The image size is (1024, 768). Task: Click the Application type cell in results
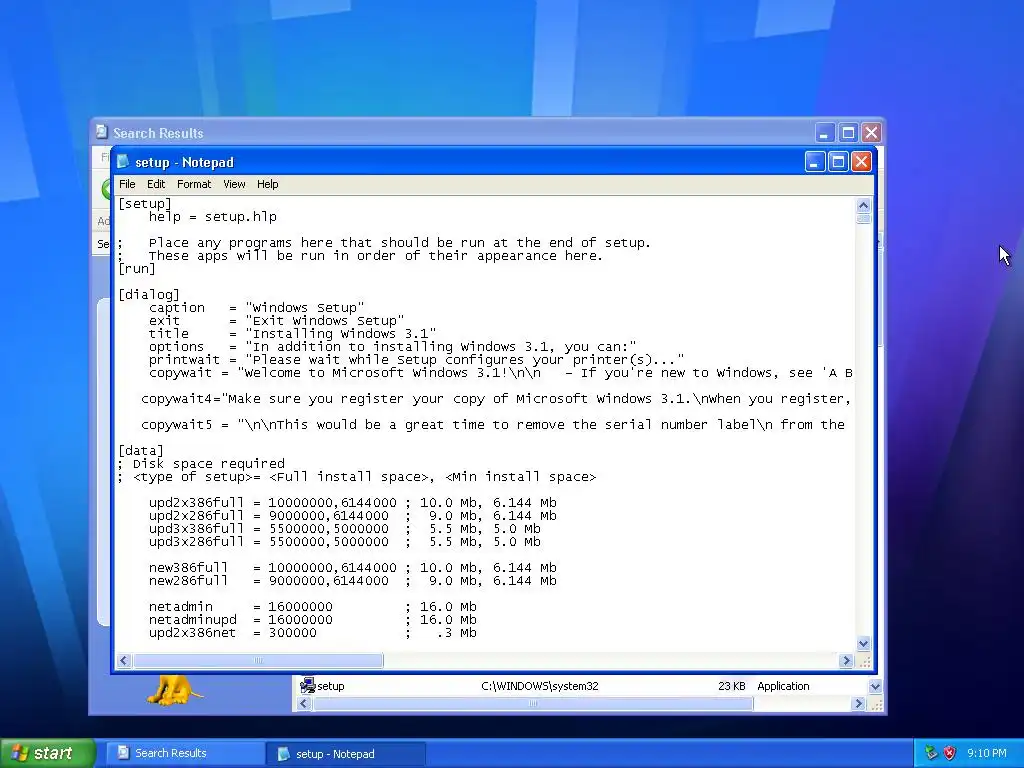point(783,686)
